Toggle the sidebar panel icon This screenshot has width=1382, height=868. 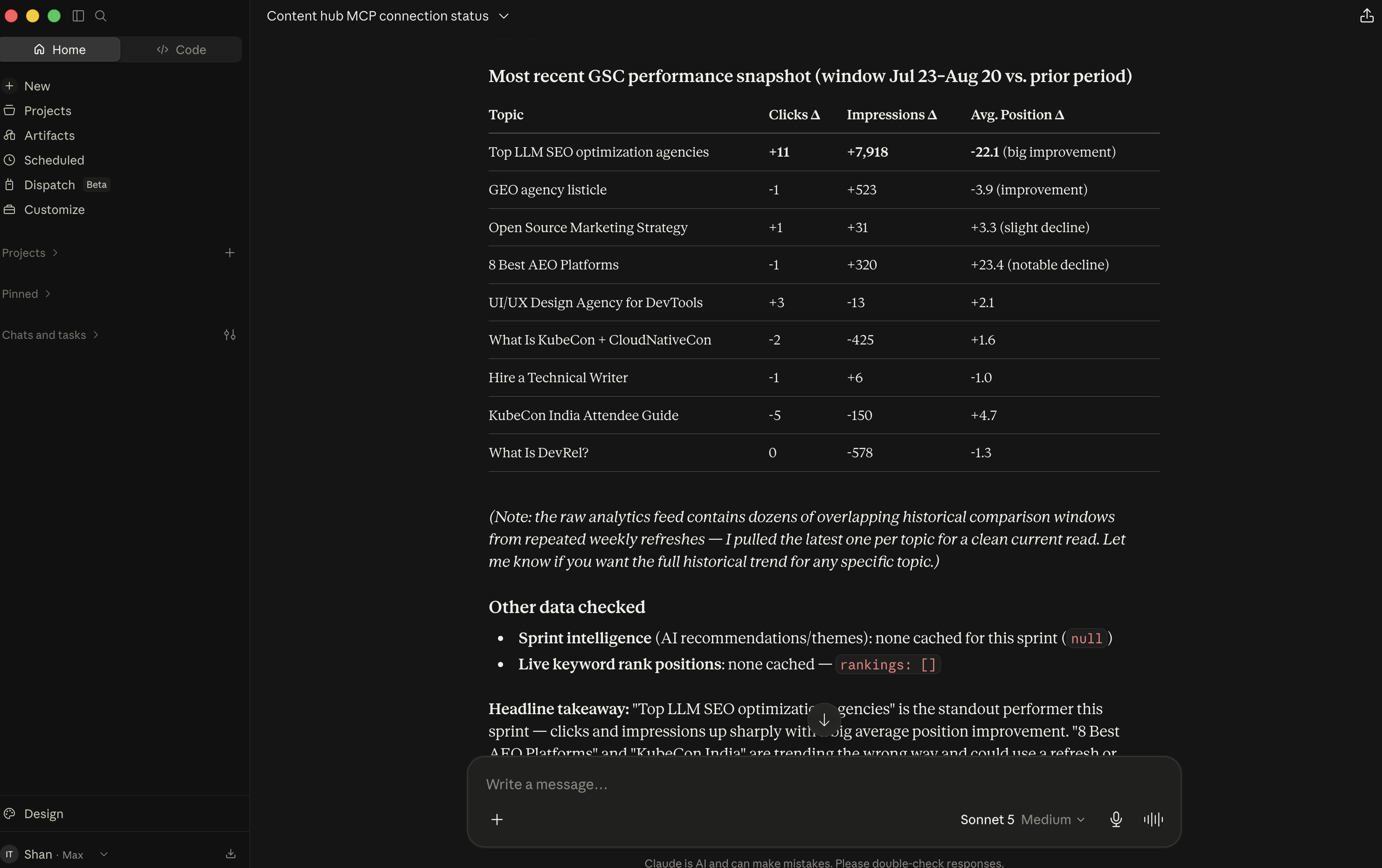click(x=78, y=16)
